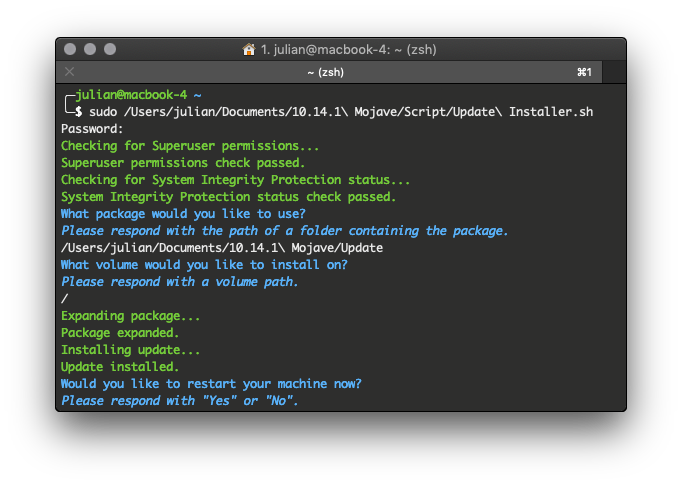Click the home folder icon in title bar
Image resolution: width=682 pixels, height=485 pixels.
pos(249,49)
